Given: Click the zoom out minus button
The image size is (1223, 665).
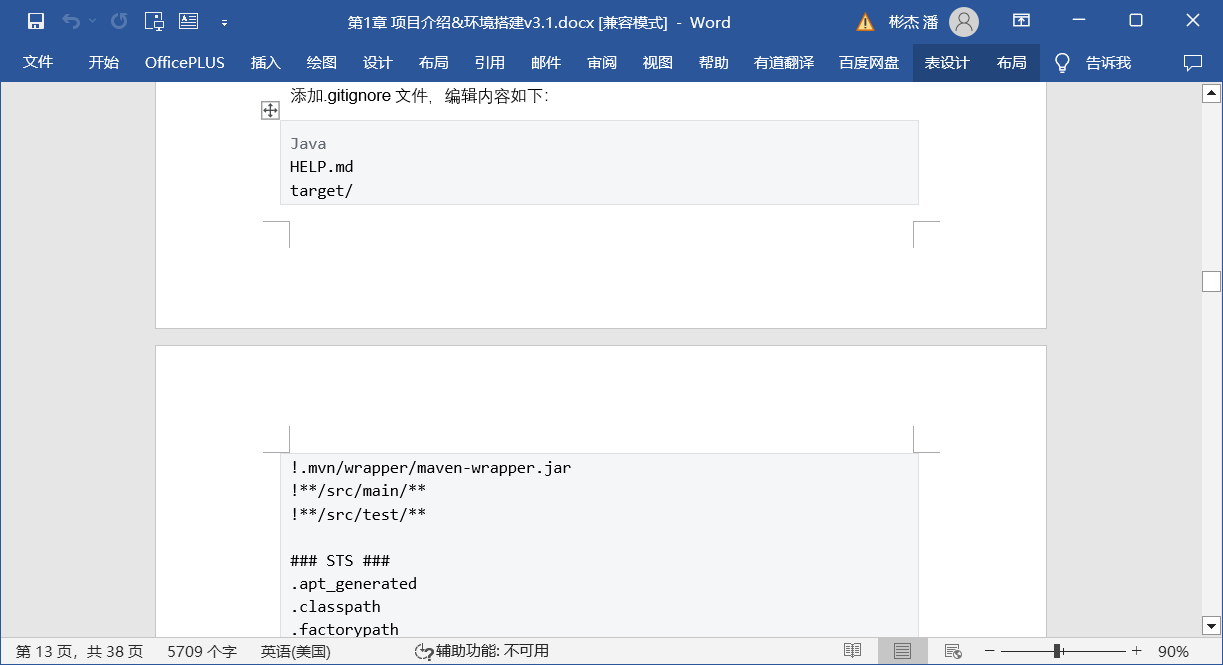Looking at the screenshot, I should [990, 651].
